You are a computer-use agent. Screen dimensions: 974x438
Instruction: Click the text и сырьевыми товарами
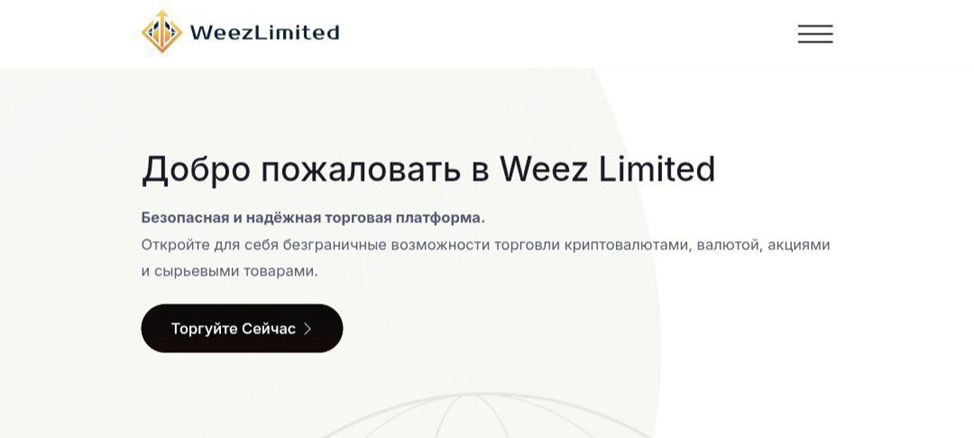[229, 271]
